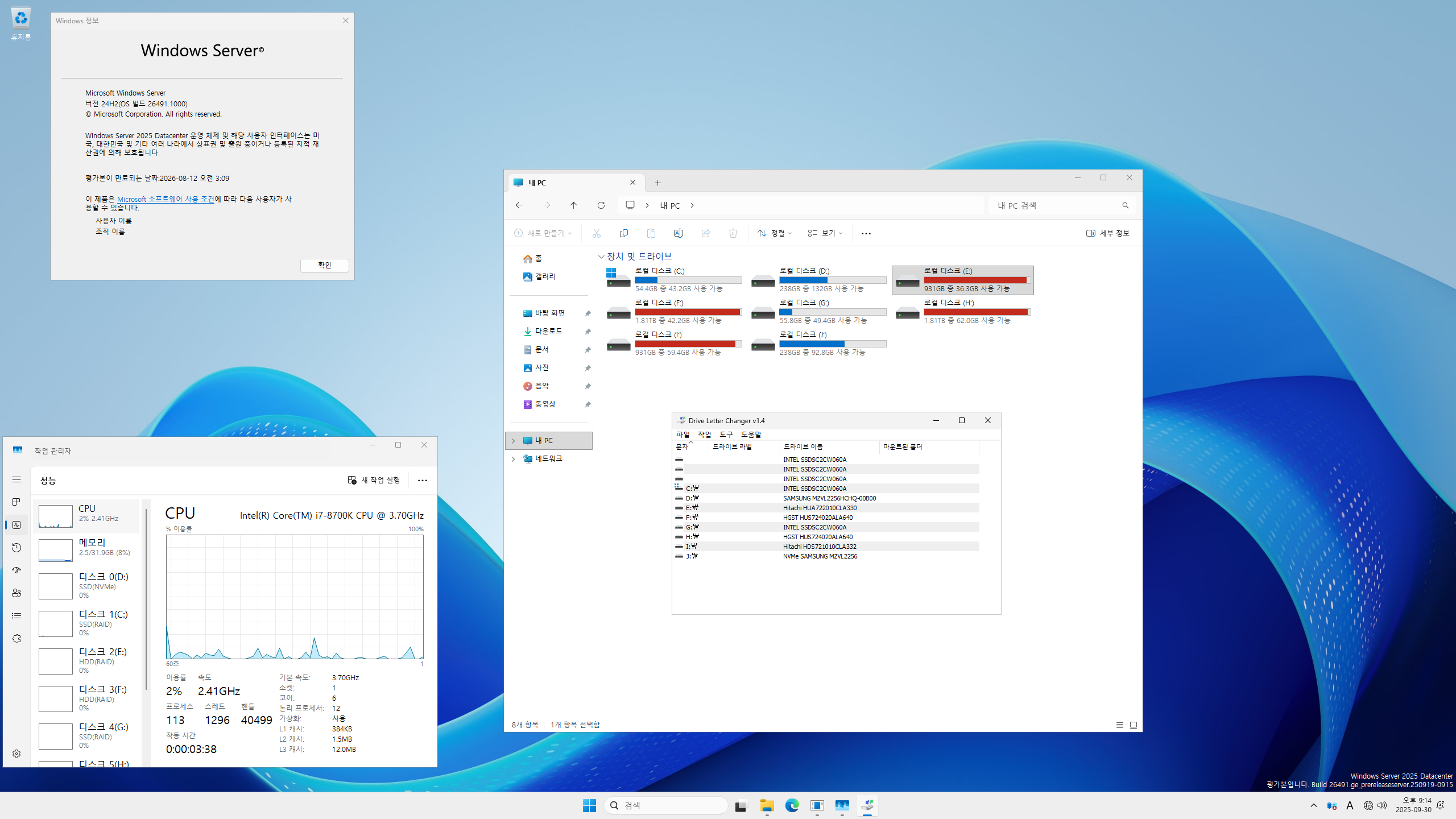Open Users icon in Task Manager sidebar
Viewport: 1456px width, 819px height.
pyautogui.click(x=16, y=593)
